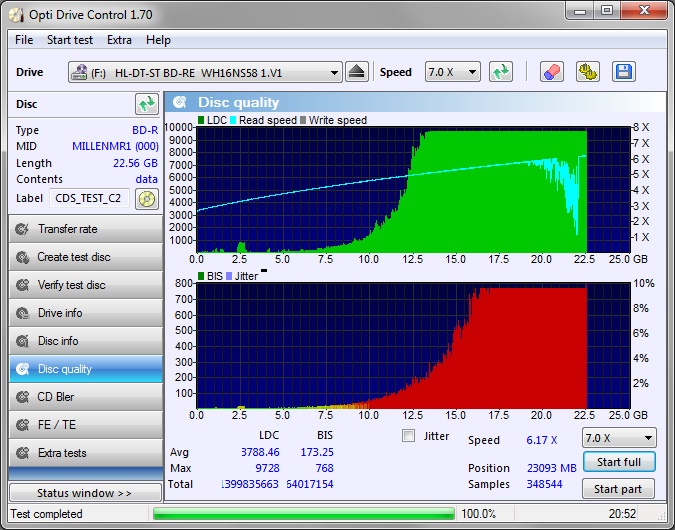This screenshot has height=530, width=675.
Task: Open the File menu
Action: pyautogui.click(x=24, y=40)
